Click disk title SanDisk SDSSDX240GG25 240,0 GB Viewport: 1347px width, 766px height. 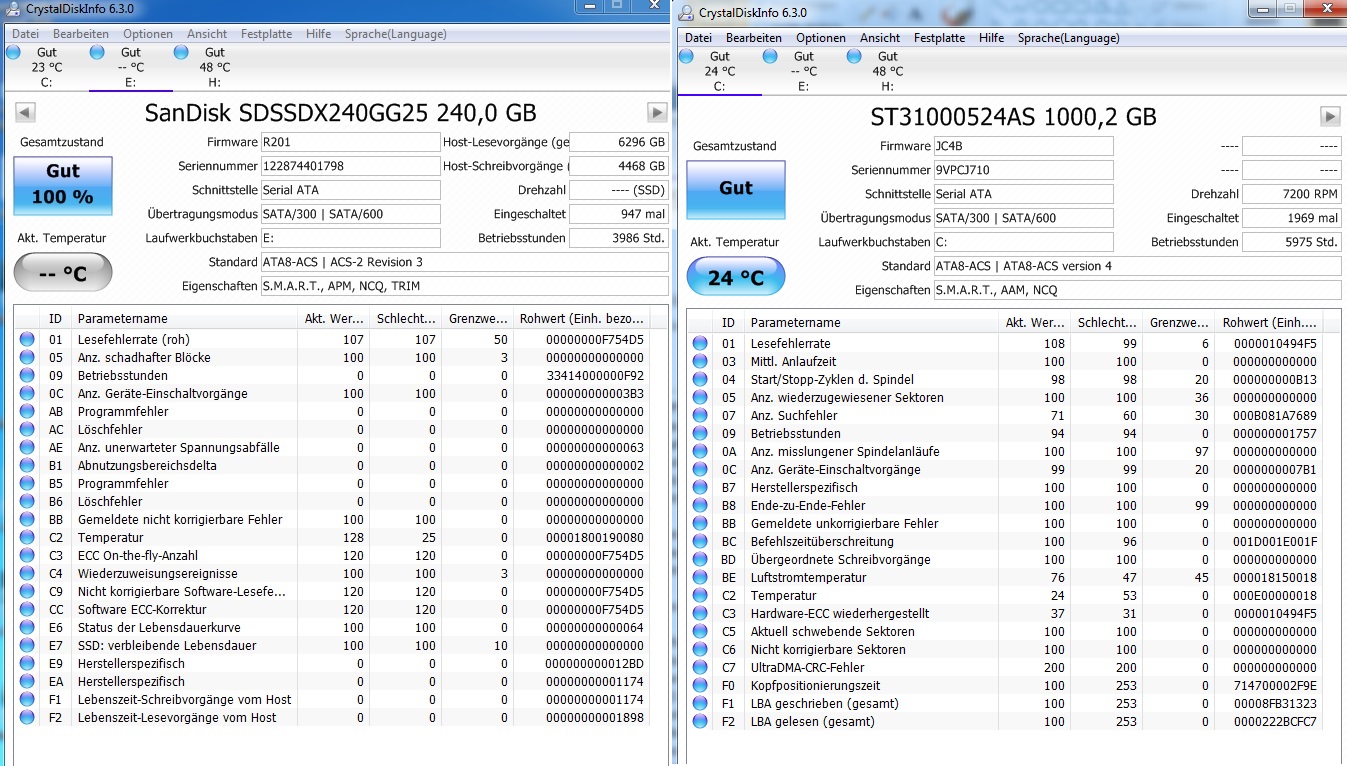coord(340,112)
